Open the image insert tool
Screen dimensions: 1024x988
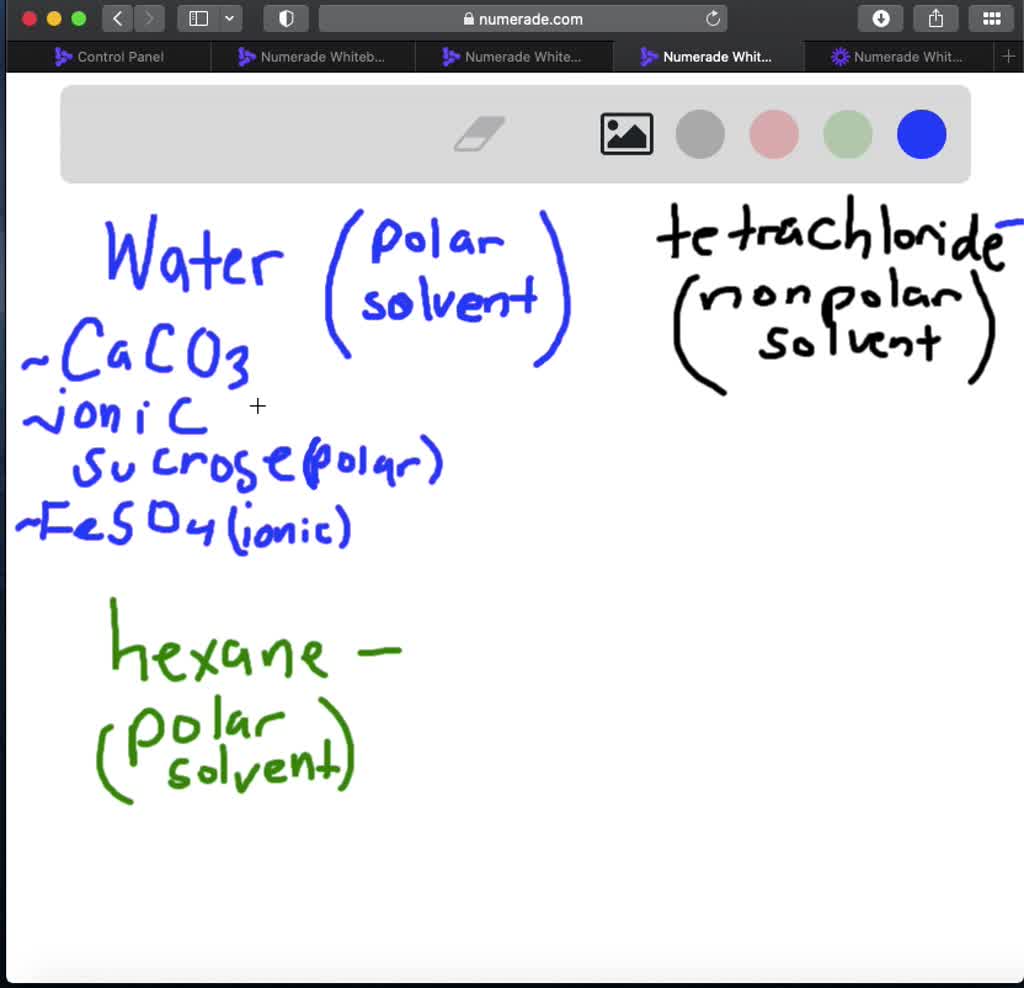[626, 133]
